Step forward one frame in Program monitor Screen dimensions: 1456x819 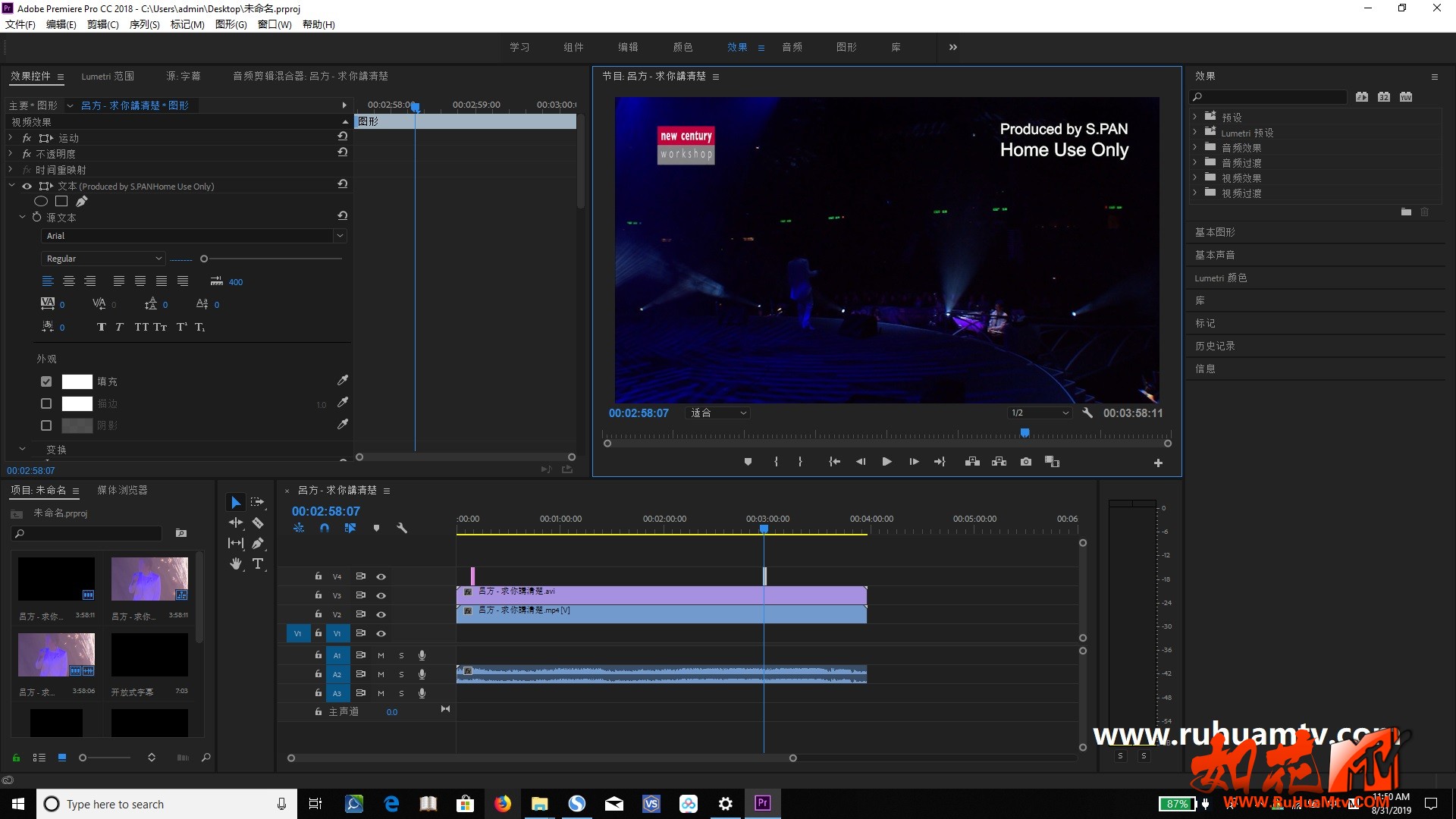pos(914,462)
